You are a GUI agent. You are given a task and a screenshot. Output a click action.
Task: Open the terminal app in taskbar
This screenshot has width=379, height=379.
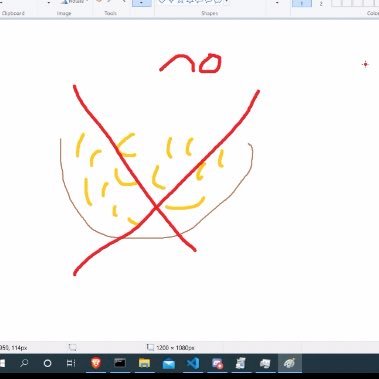[120, 363]
